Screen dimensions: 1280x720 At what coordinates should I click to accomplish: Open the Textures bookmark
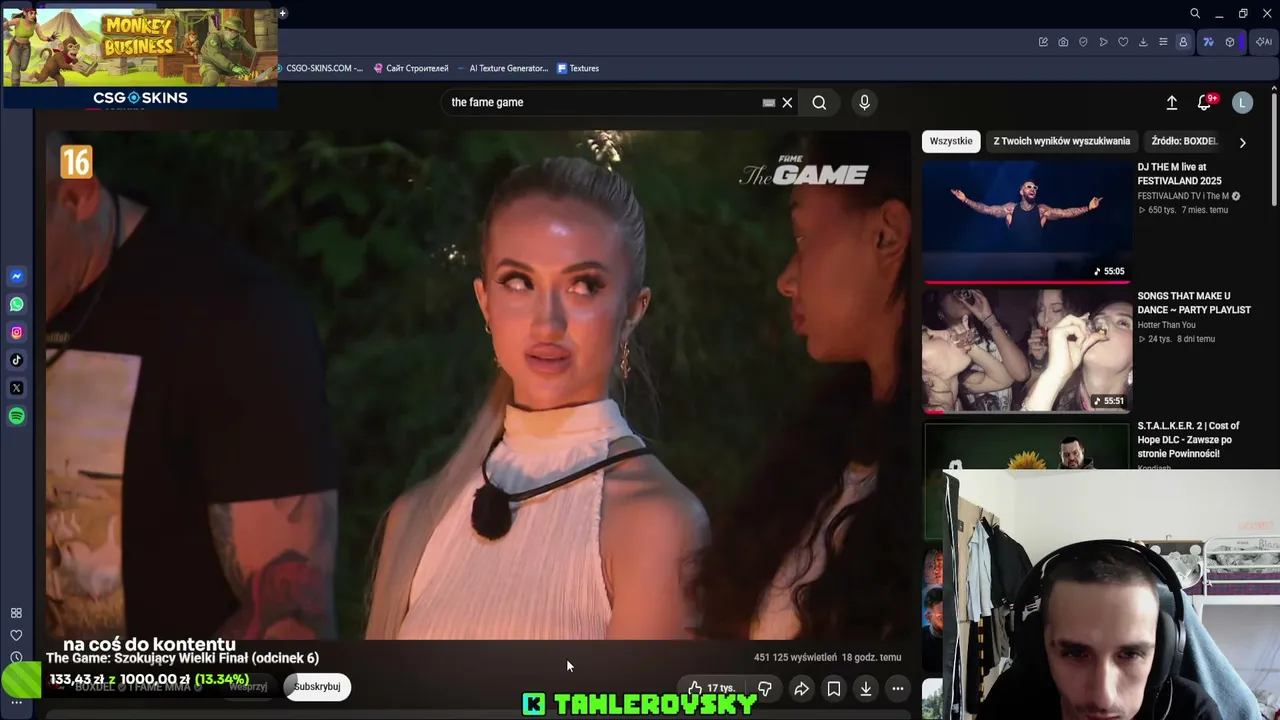[578, 68]
